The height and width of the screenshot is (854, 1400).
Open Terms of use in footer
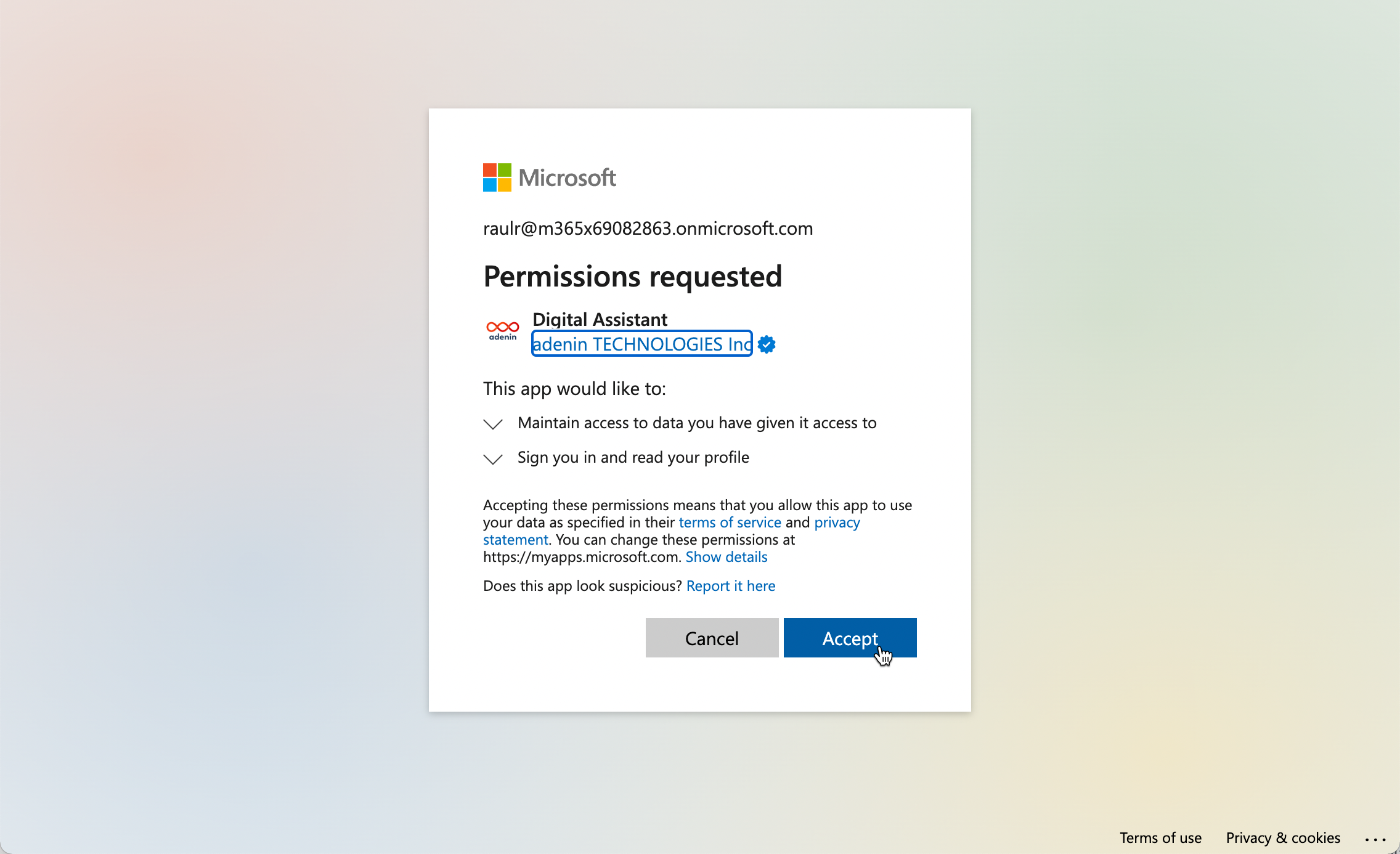(x=1160, y=838)
